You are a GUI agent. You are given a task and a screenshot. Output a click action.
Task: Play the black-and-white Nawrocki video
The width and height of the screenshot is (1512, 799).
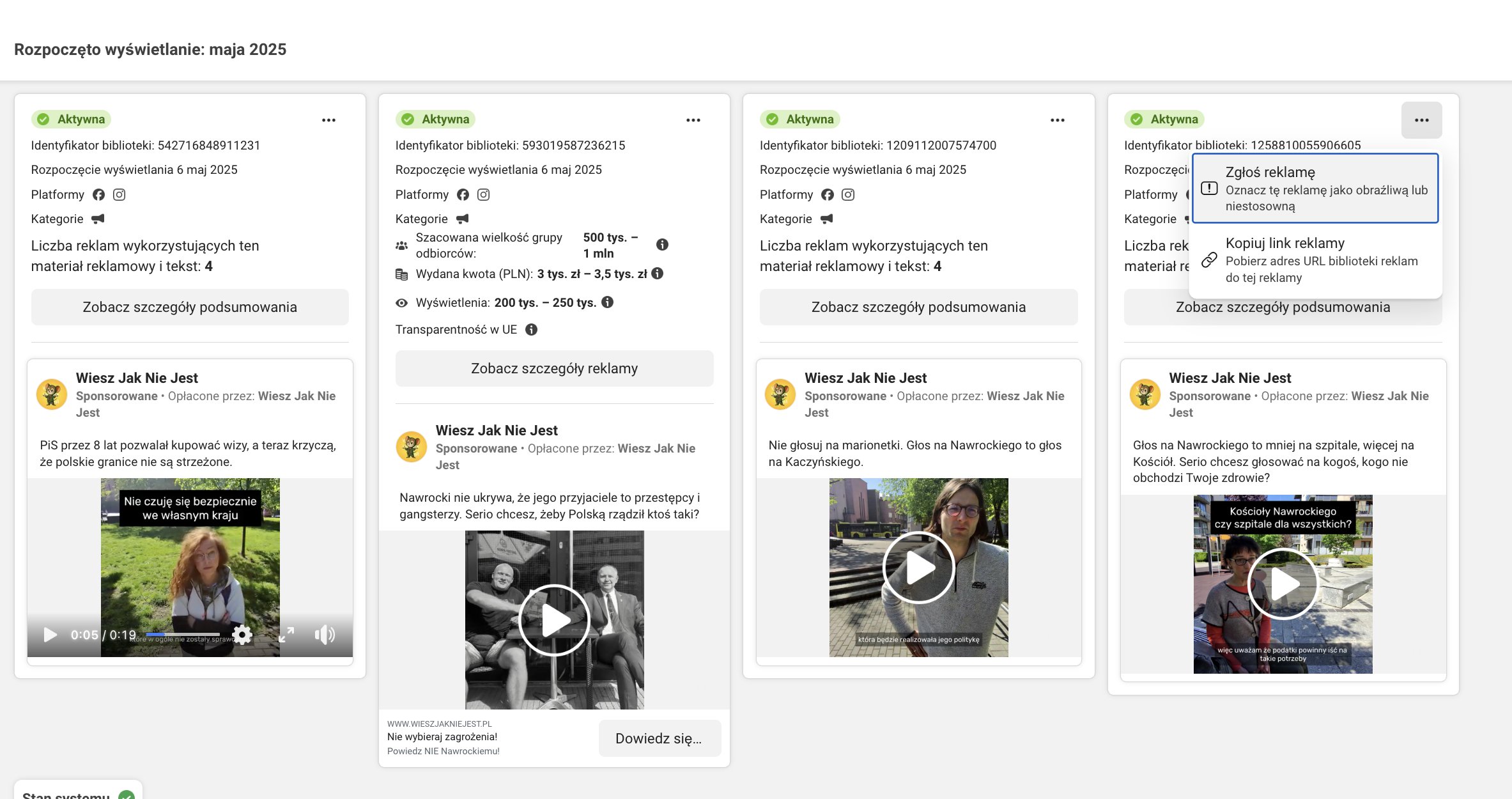click(x=553, y=620)
